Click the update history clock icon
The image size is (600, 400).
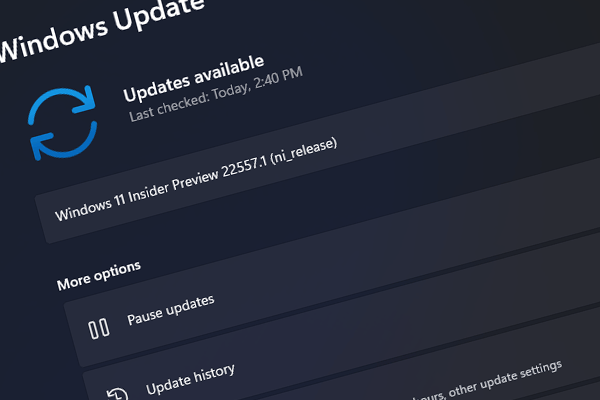[x=117, y=394]
